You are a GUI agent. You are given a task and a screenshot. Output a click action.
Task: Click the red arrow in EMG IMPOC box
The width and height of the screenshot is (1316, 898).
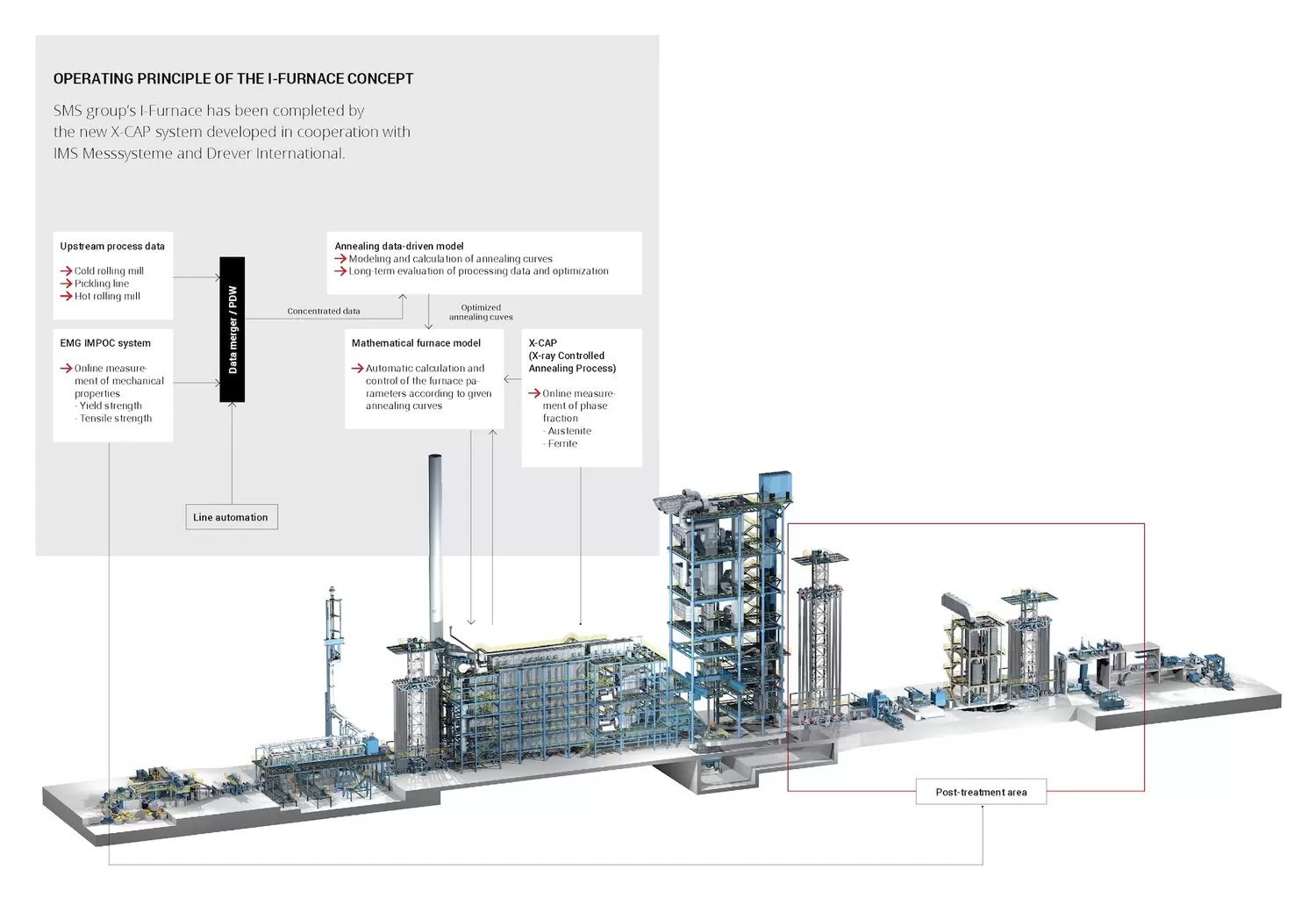tap(66, 369)
